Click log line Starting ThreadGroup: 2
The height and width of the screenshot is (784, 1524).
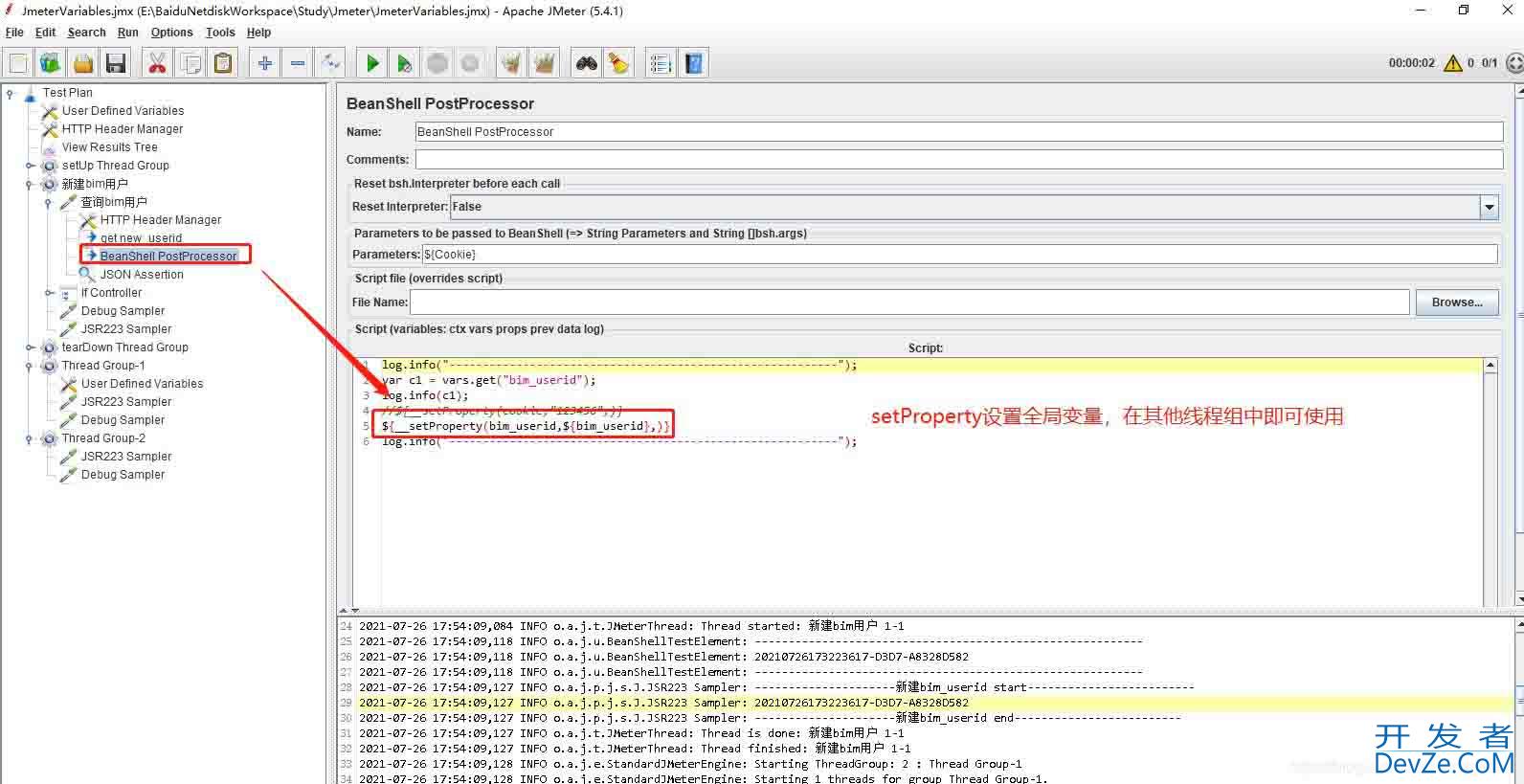690,764
